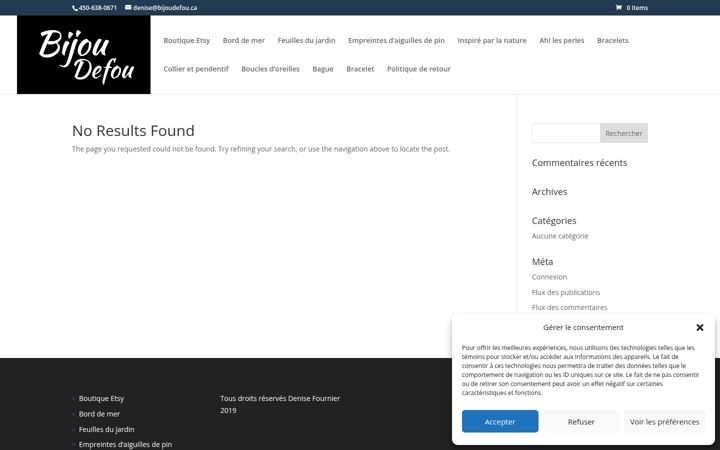Click Gérer le consentement title

tap(583, 327)
